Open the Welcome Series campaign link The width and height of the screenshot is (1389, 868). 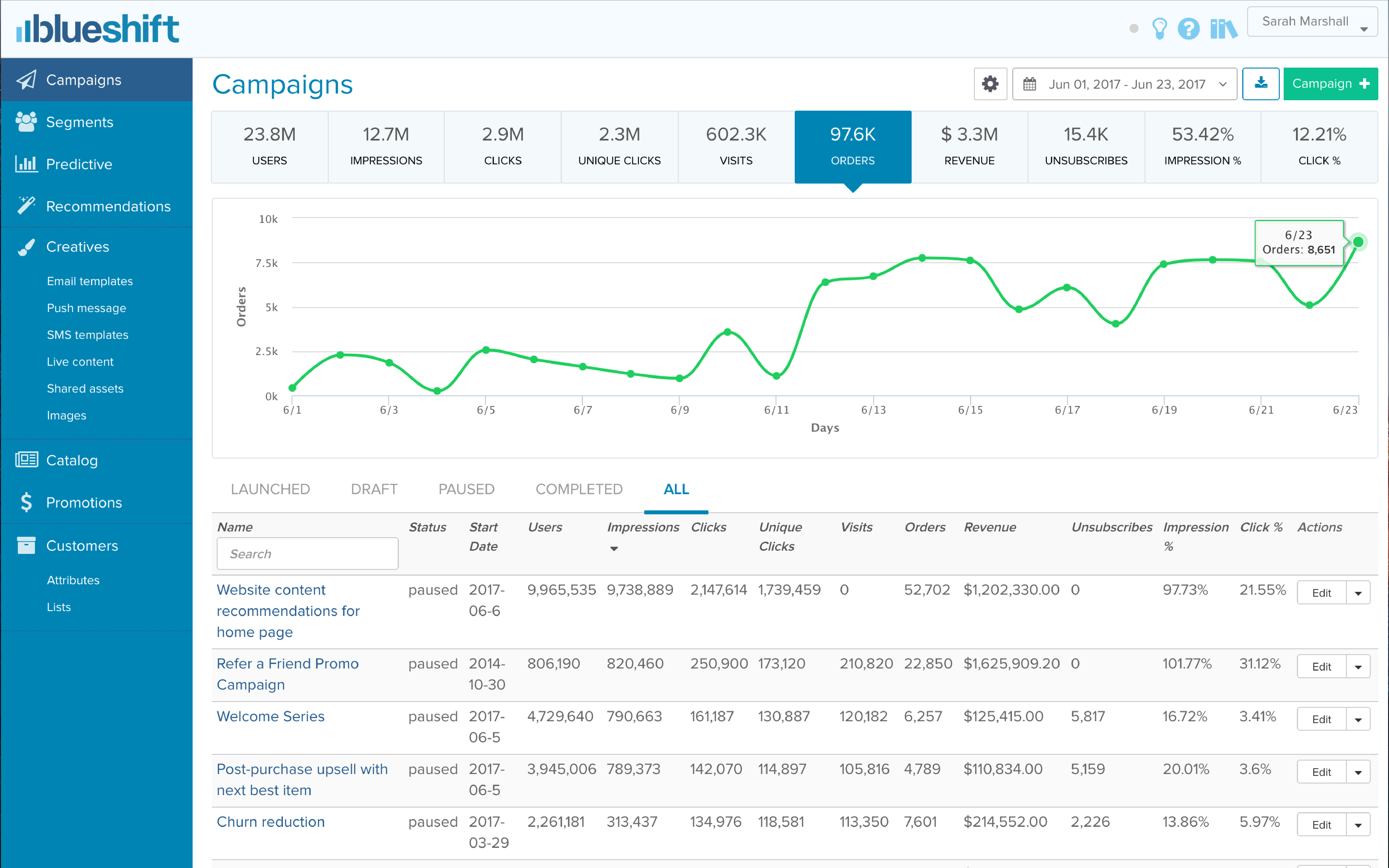tap(270, 716)
